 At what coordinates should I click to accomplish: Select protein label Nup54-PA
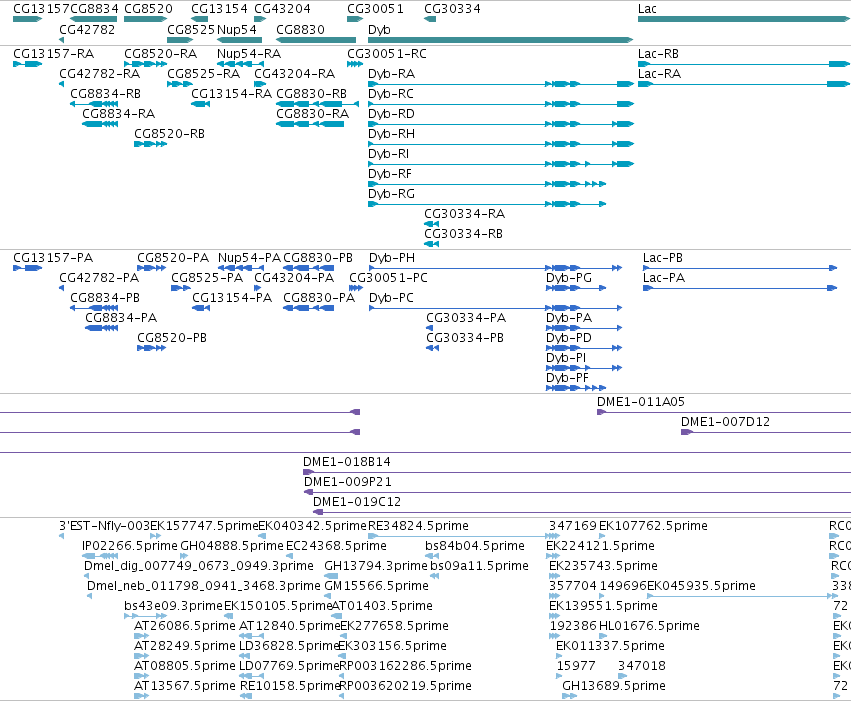249,258
